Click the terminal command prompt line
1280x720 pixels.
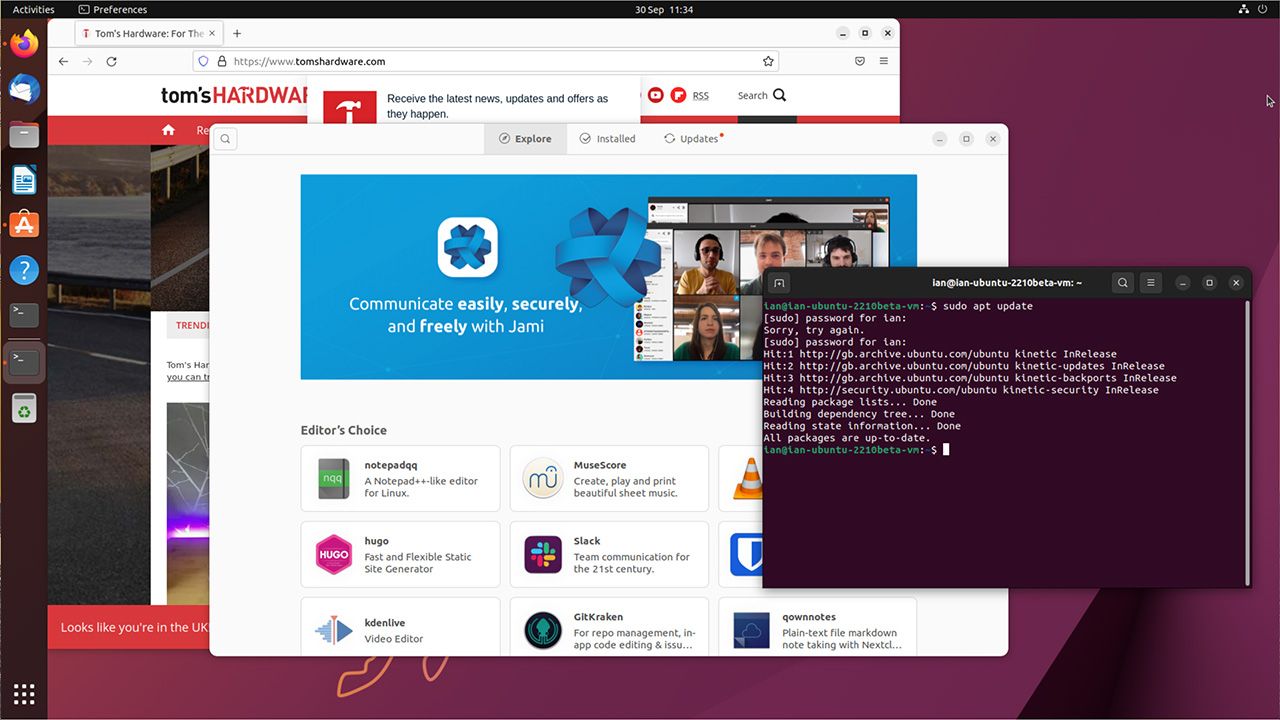(x=856, y=450)
